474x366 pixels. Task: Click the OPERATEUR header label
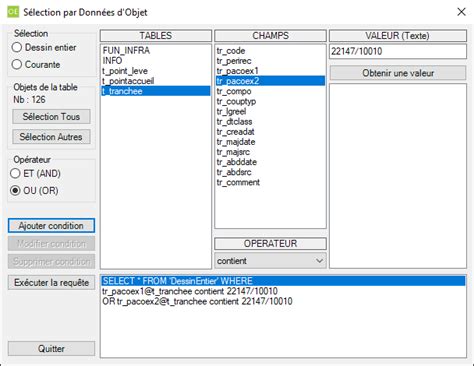click(270, 244)
